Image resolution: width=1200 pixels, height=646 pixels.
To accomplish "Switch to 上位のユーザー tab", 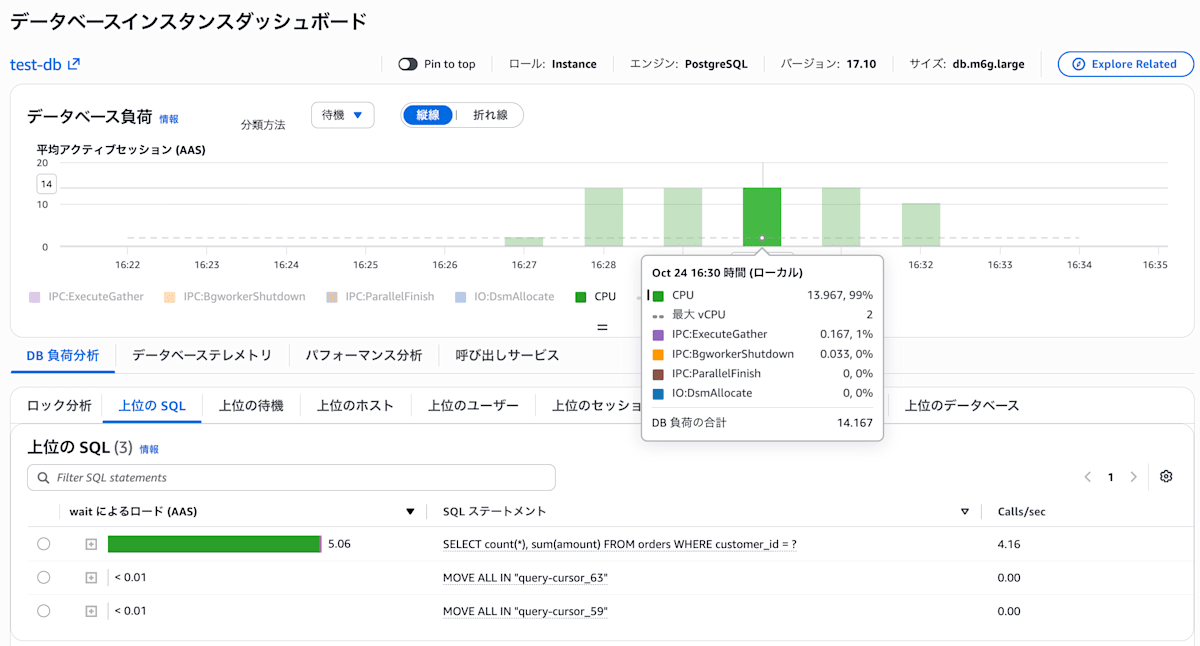I will click(474, 406).
